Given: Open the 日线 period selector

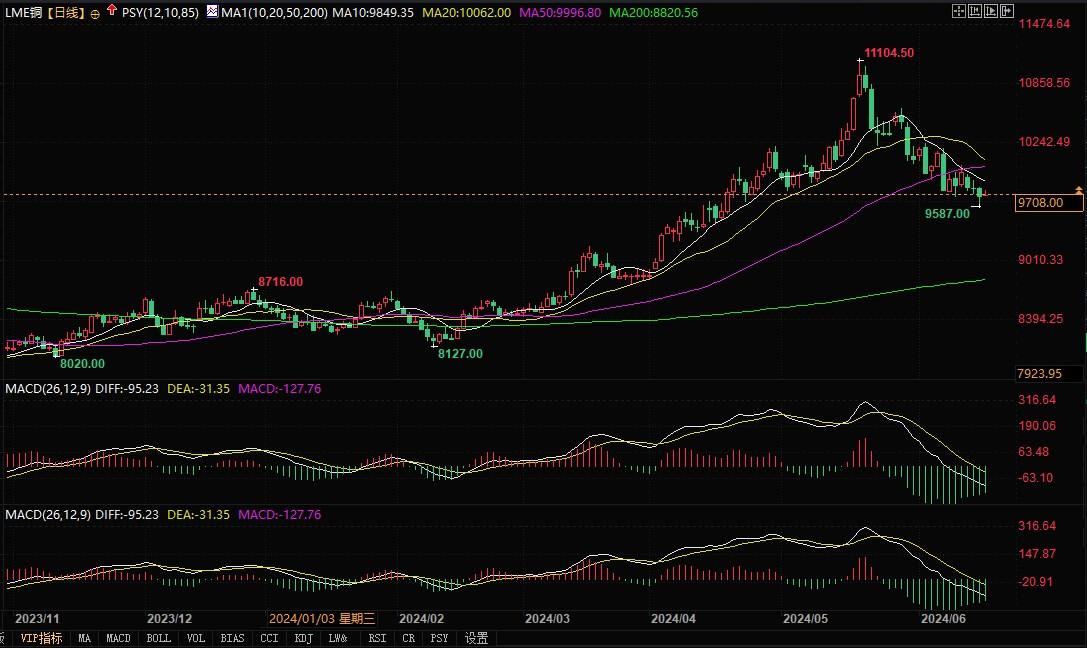Looking at the screenshot, I should (66, 15).
